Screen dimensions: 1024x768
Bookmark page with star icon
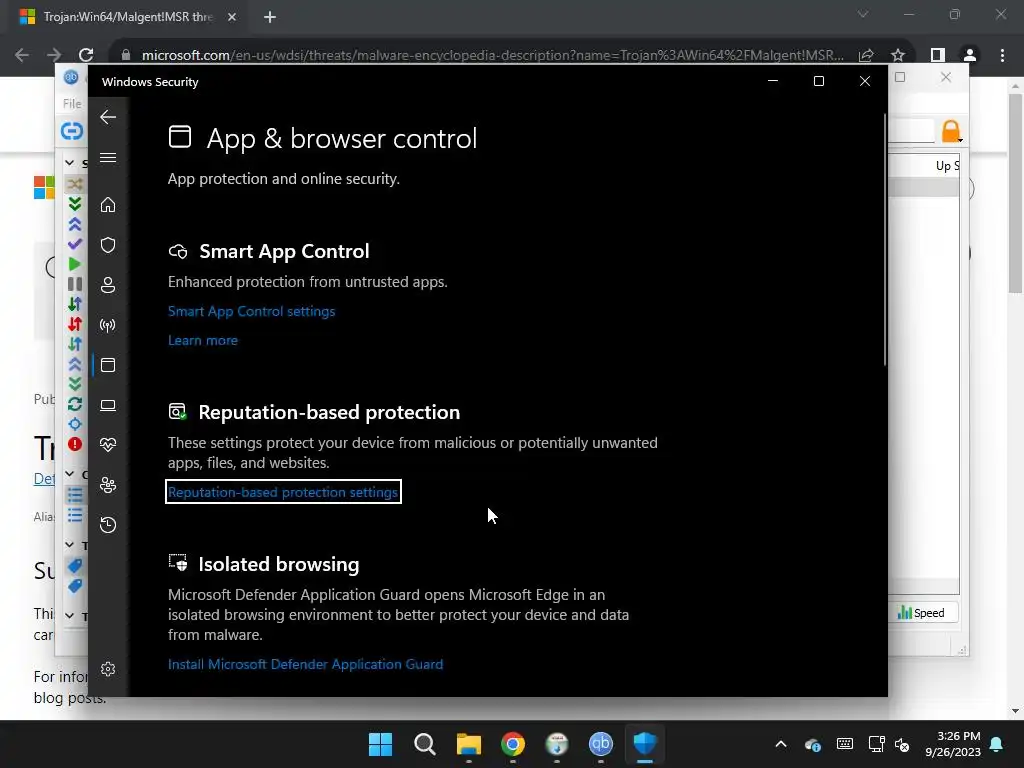click(x=898, y=55)
